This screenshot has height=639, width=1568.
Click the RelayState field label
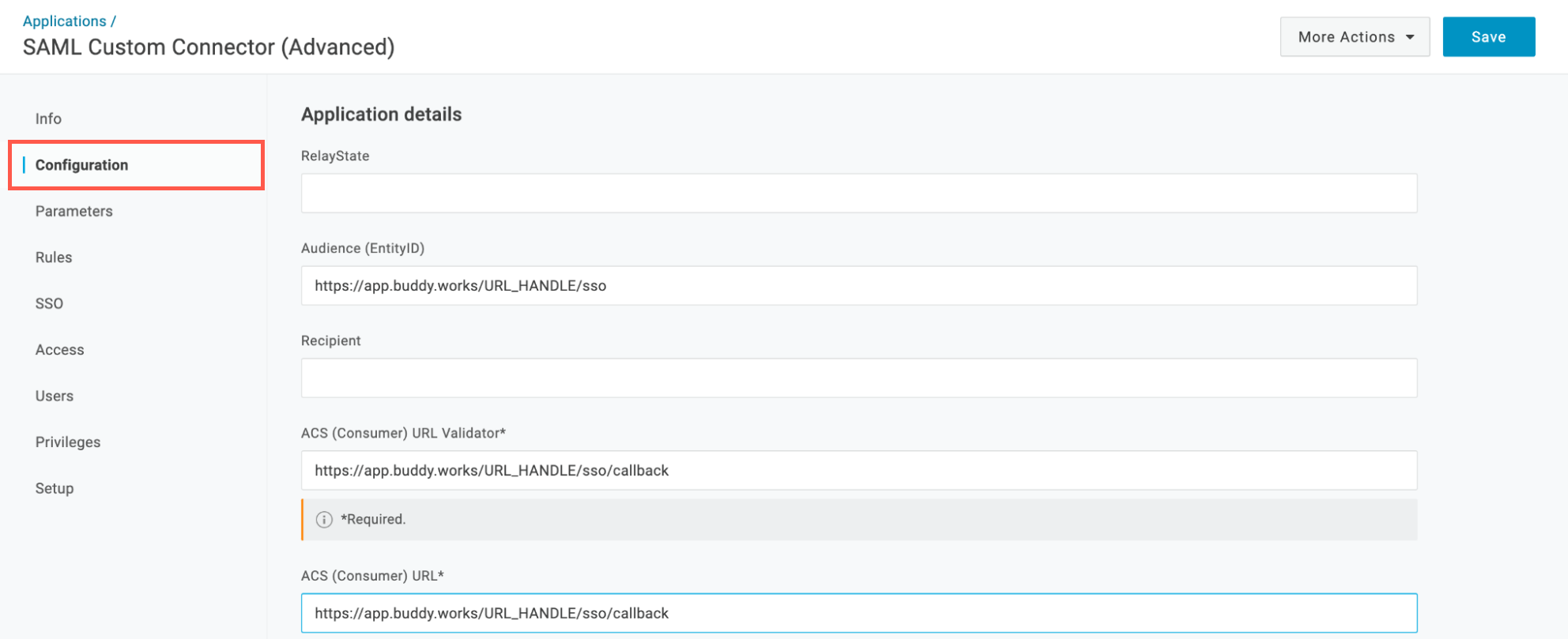tap(335, 156)
